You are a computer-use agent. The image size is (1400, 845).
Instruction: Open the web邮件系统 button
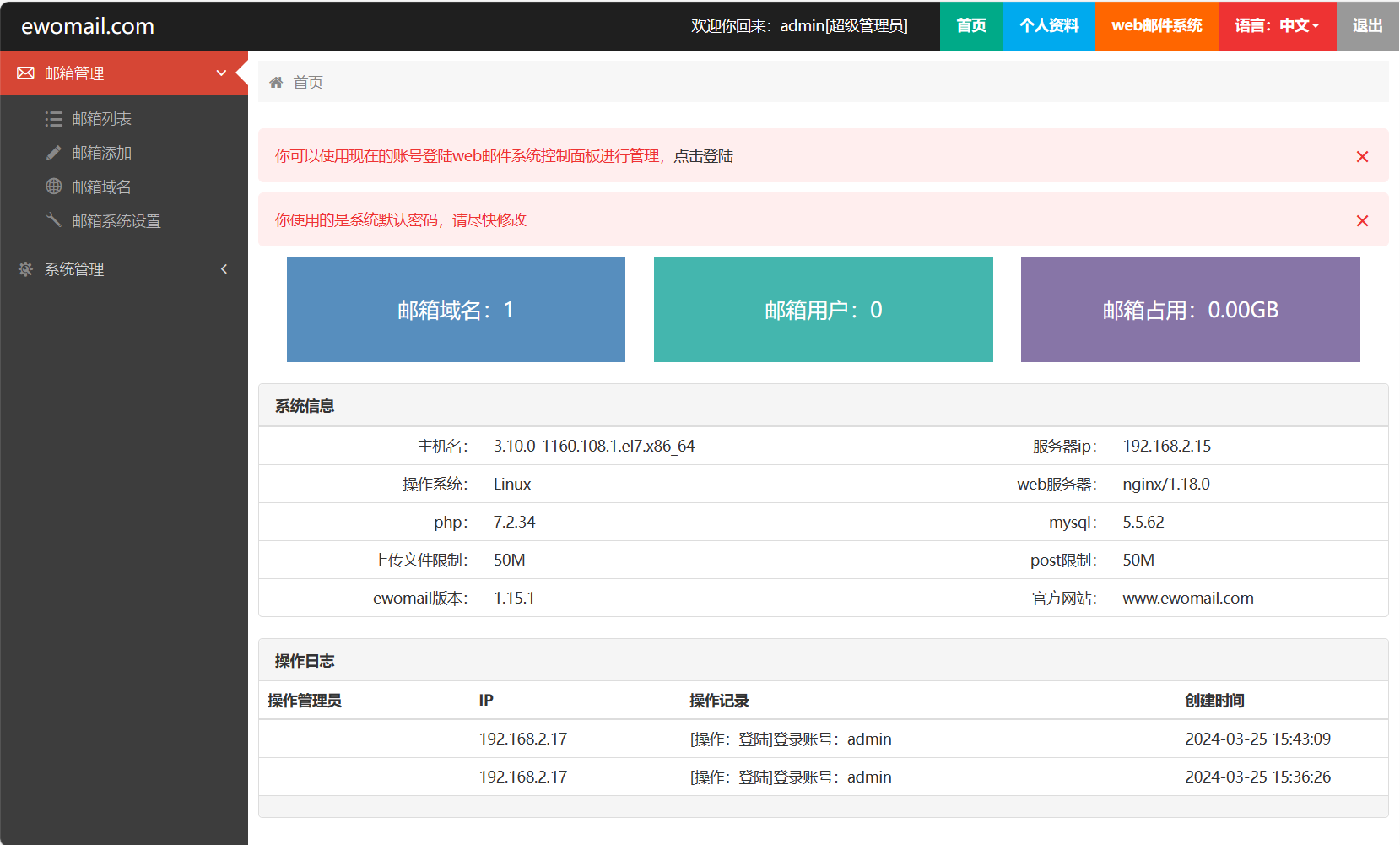pos(1156,26)
